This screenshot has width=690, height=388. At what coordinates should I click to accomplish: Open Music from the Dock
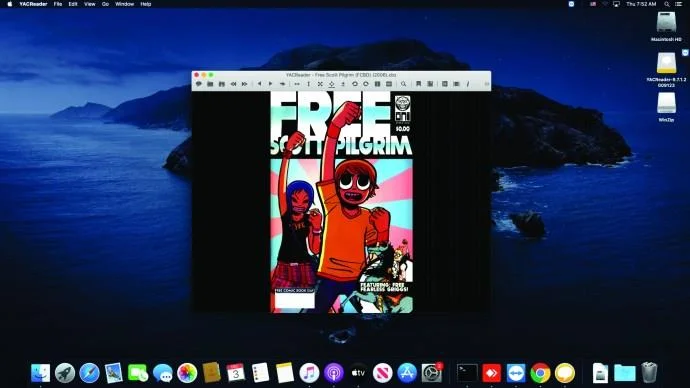pyautogui.click(x=309, y=373)
